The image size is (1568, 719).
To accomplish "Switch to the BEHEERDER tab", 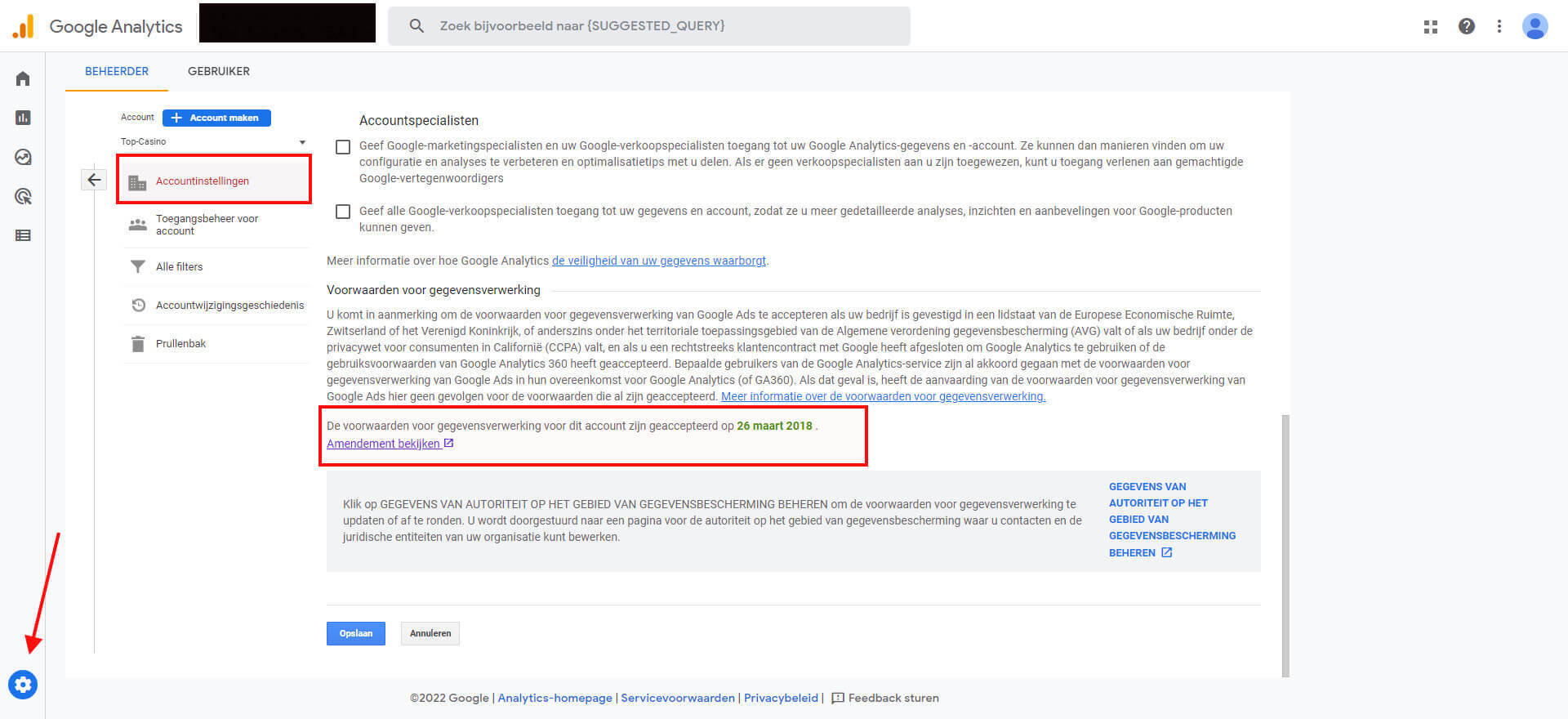I will click(x=117, y=71).
